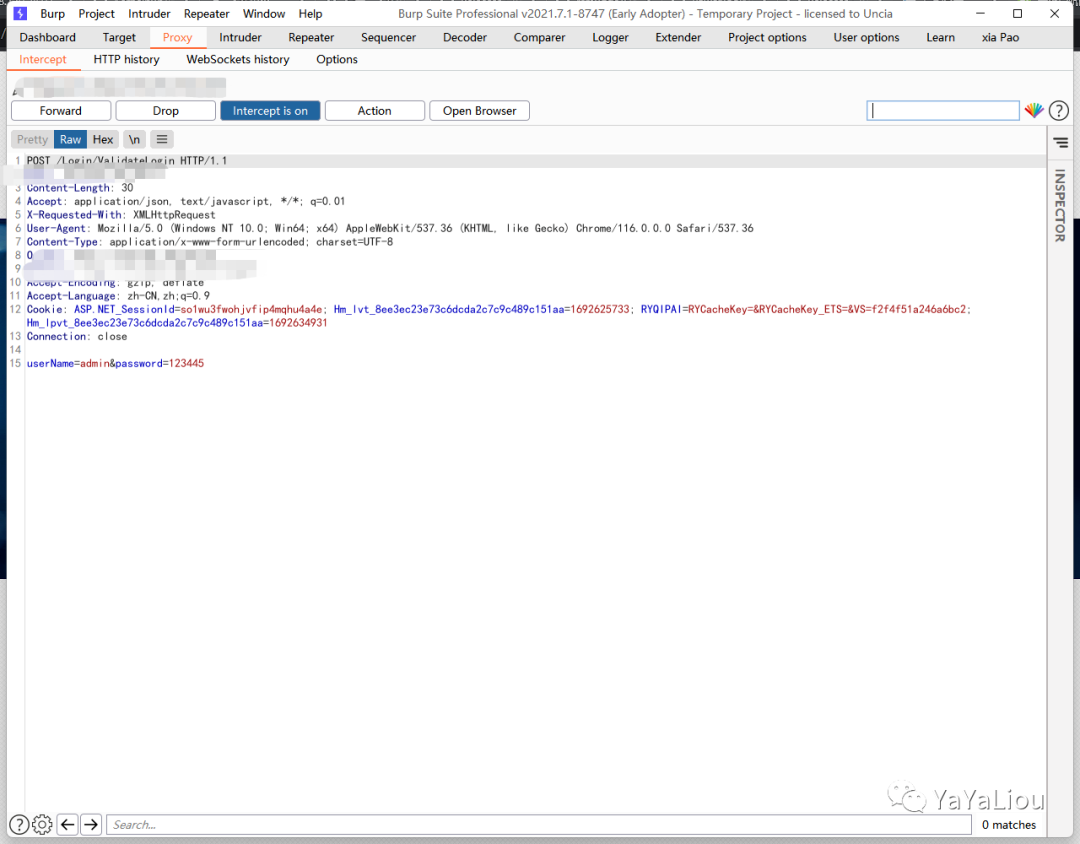
Task: Click the Content-Type header line
Action: point(209,242)
